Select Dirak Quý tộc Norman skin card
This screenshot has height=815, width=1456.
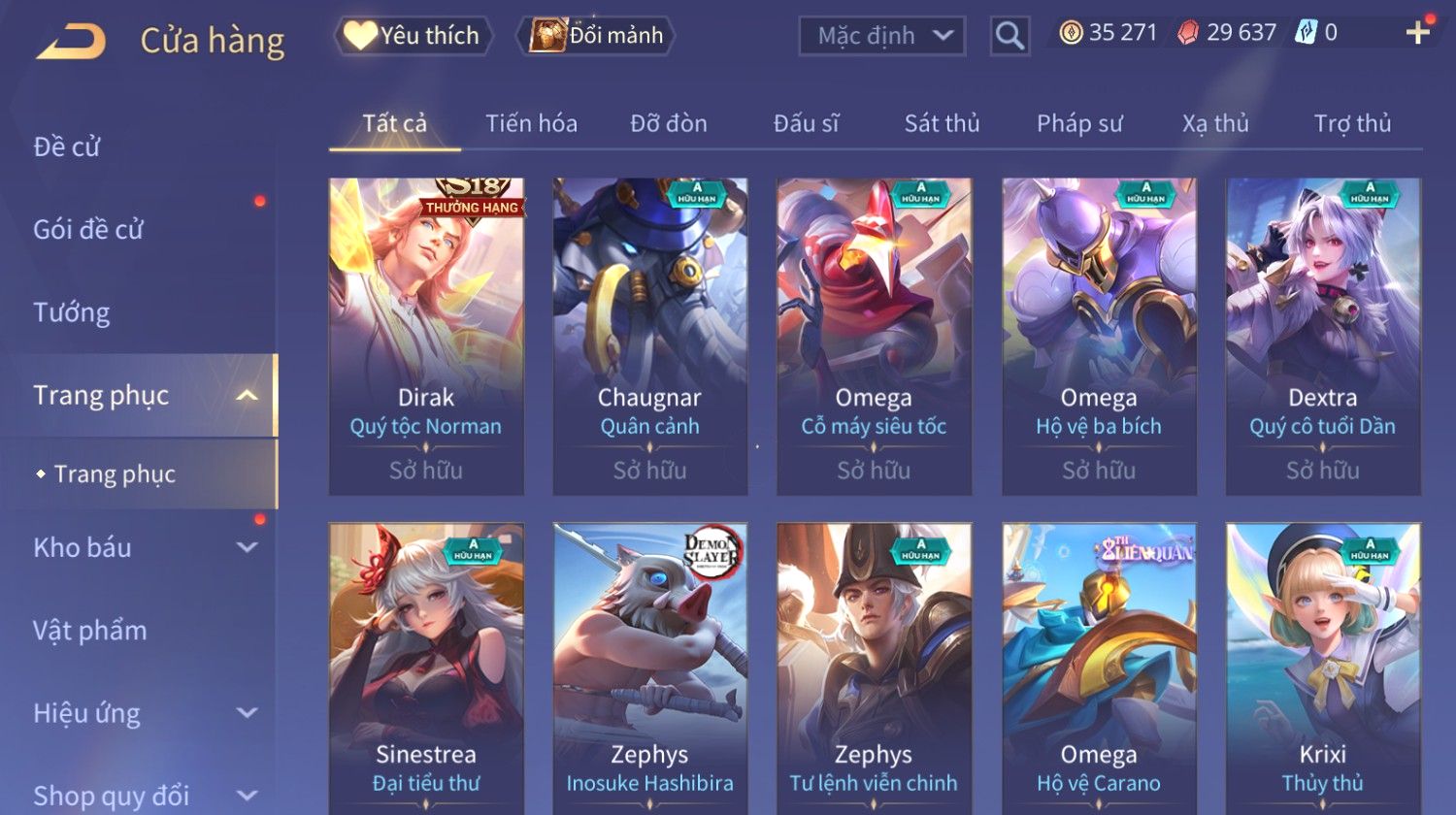(x=426, y=337)
